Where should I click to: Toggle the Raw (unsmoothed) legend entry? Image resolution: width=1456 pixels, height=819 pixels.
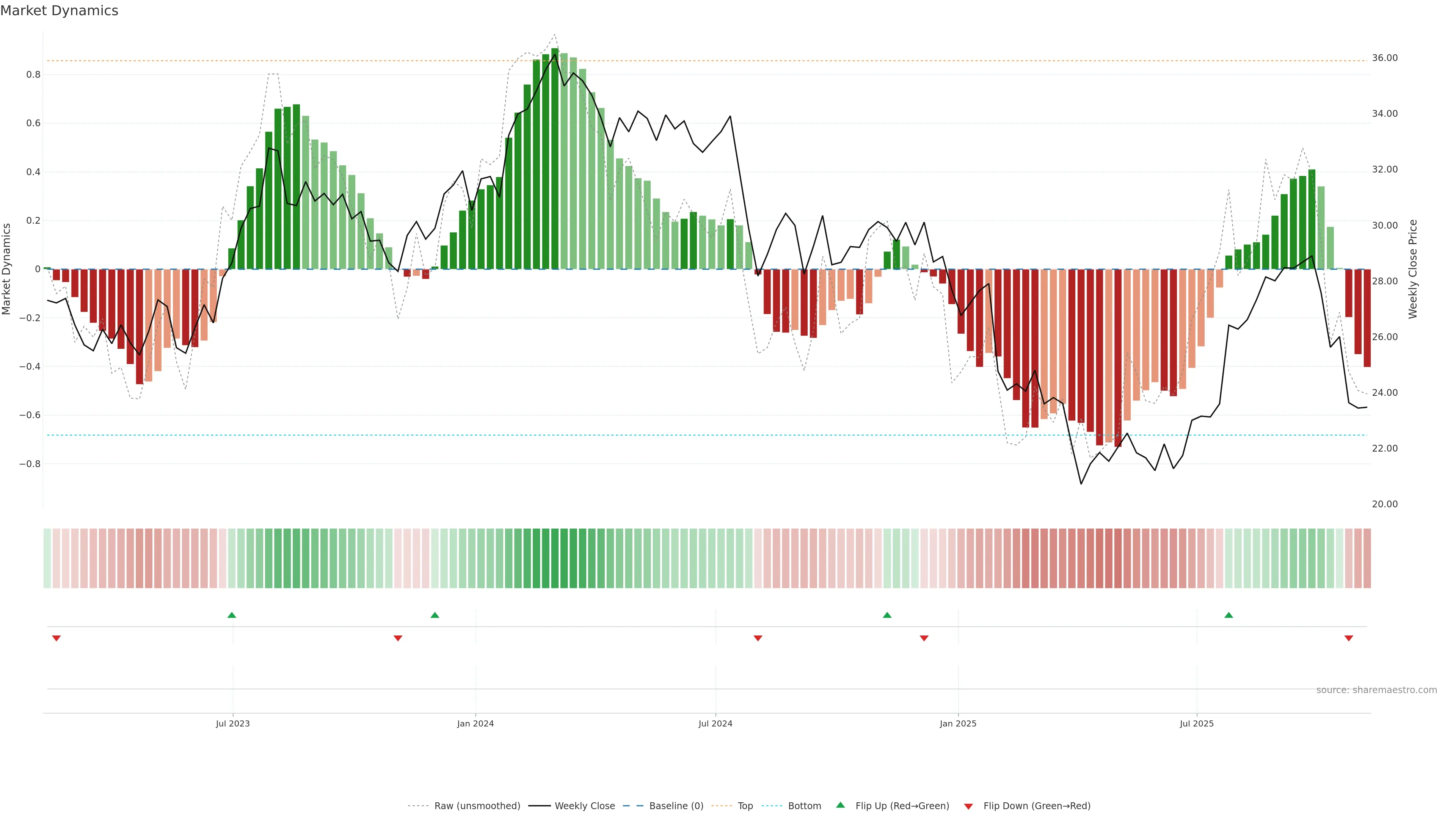(x=477, y=806)
